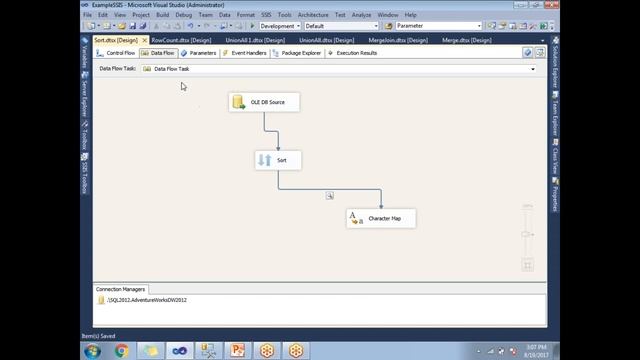
Task: Click the Undo arrow icon
Action: coord(190,26)
